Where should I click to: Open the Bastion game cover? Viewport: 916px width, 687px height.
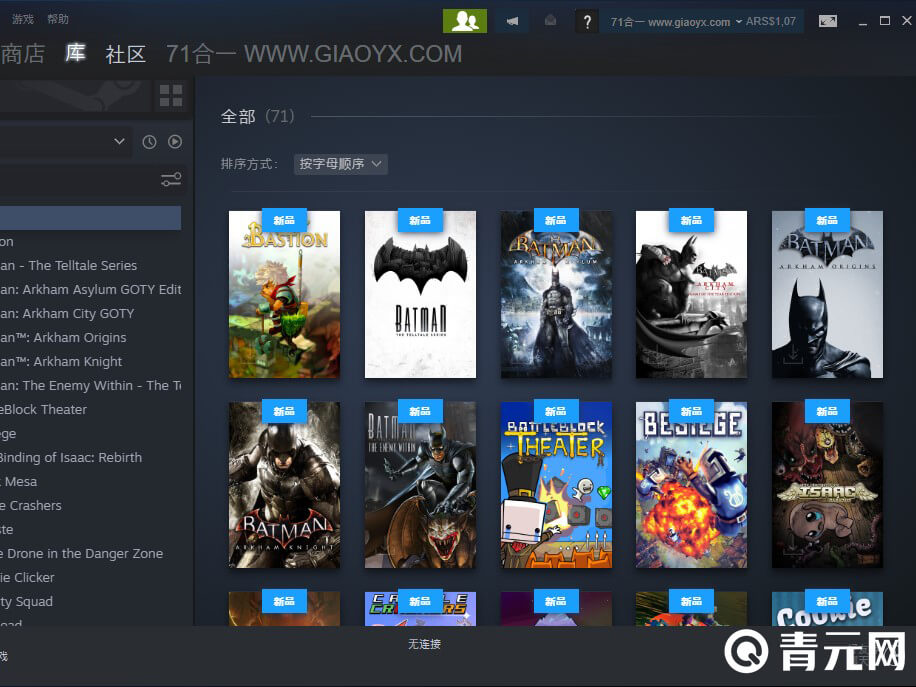[x=284, y=294]
